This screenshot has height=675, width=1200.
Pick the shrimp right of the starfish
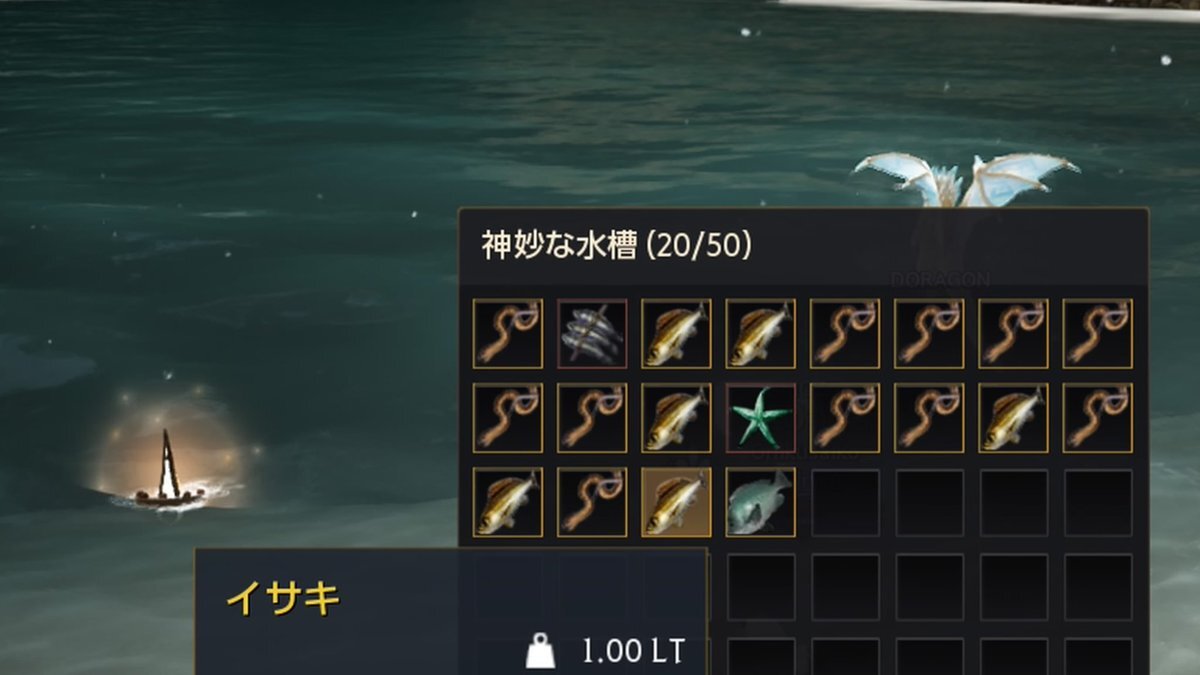pyautogui.click(x=845, y=418)
